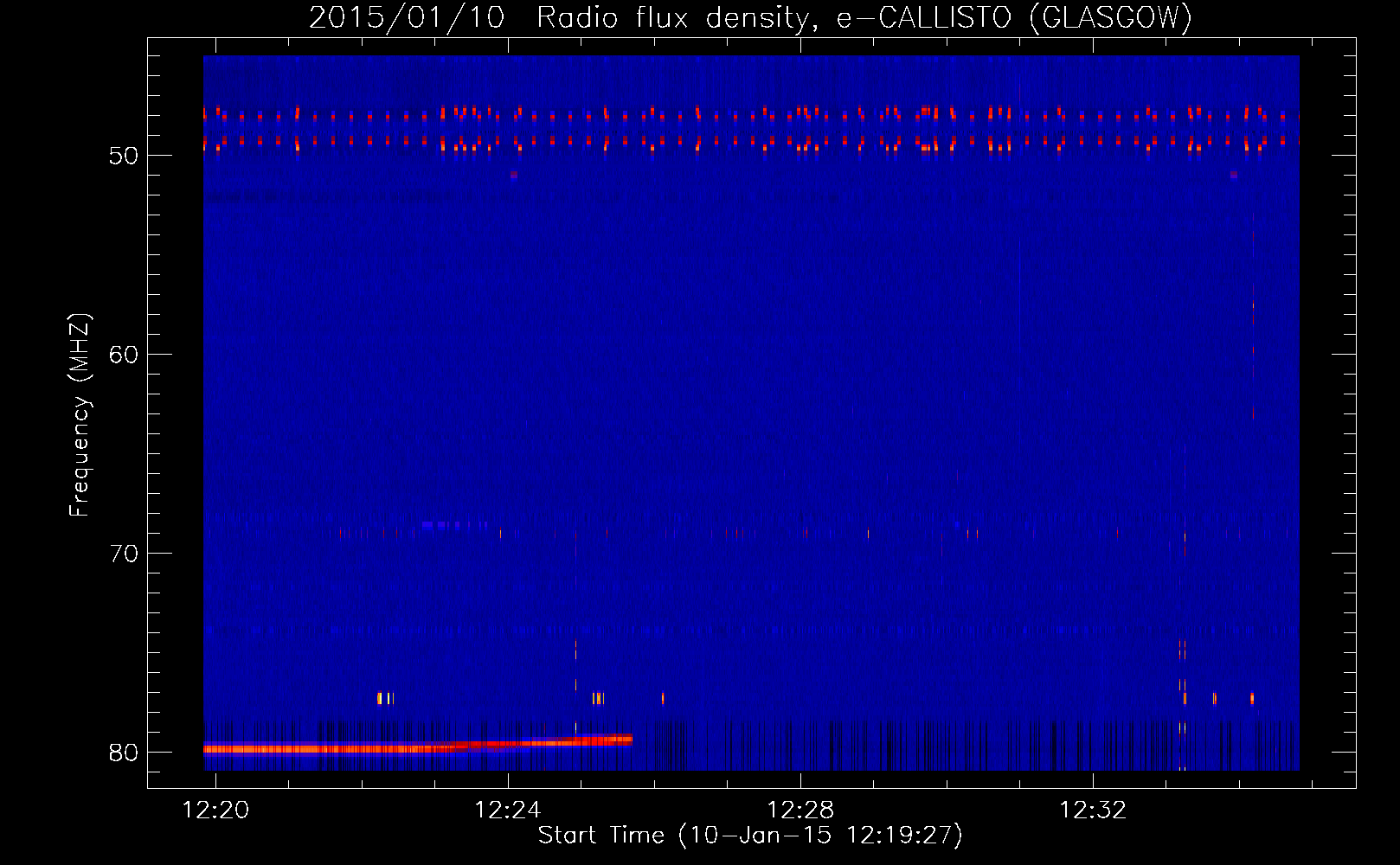Click the 50 frequency tick label

124,156
